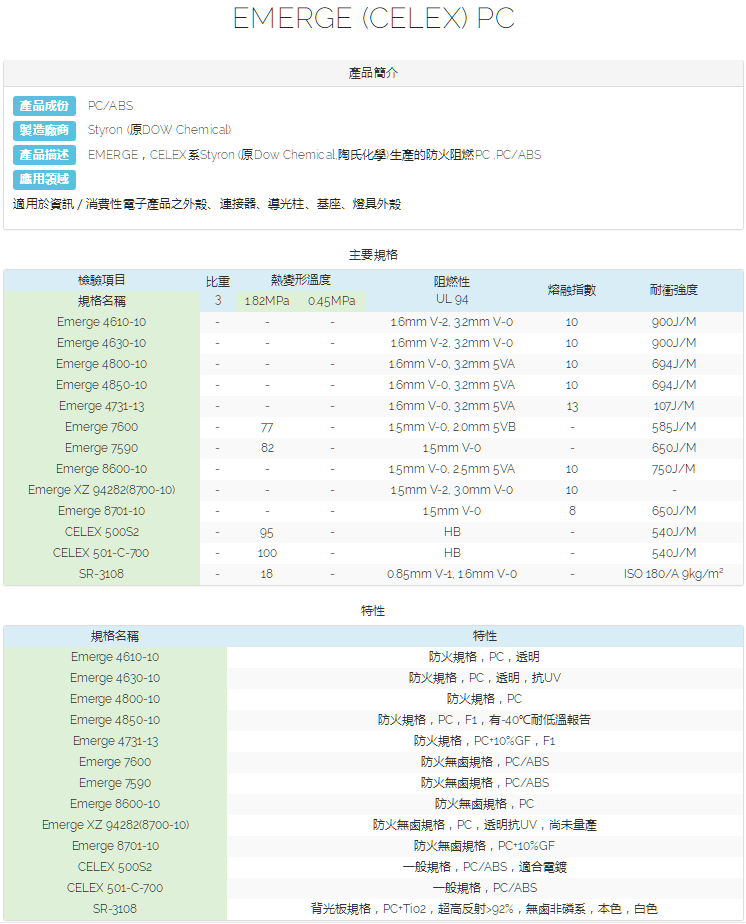Select Emerge 4800-10 in the spec table

(101, 364)
